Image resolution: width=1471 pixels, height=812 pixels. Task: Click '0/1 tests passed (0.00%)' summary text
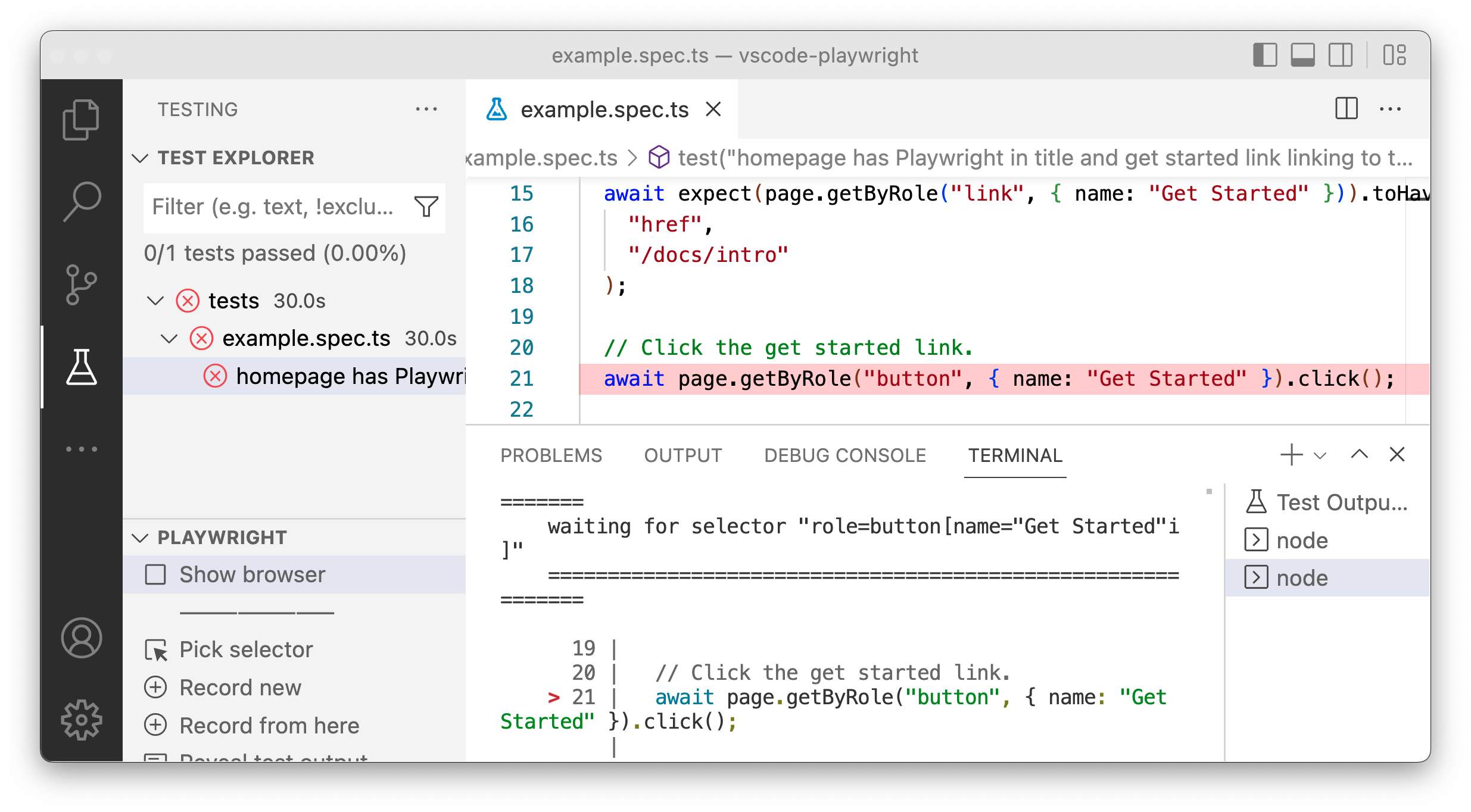[275, 254]
